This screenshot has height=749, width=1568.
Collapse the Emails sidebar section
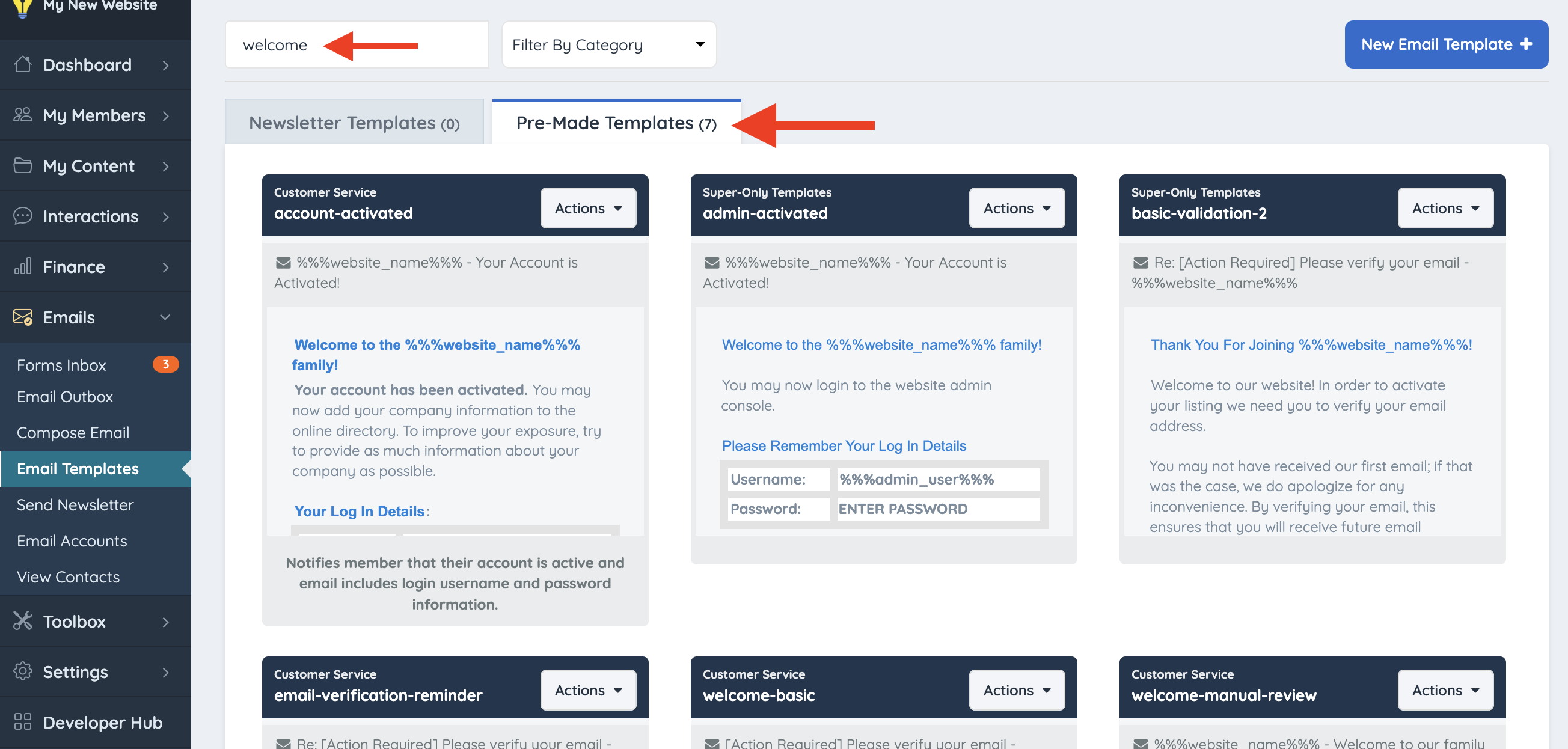[165, 317]
